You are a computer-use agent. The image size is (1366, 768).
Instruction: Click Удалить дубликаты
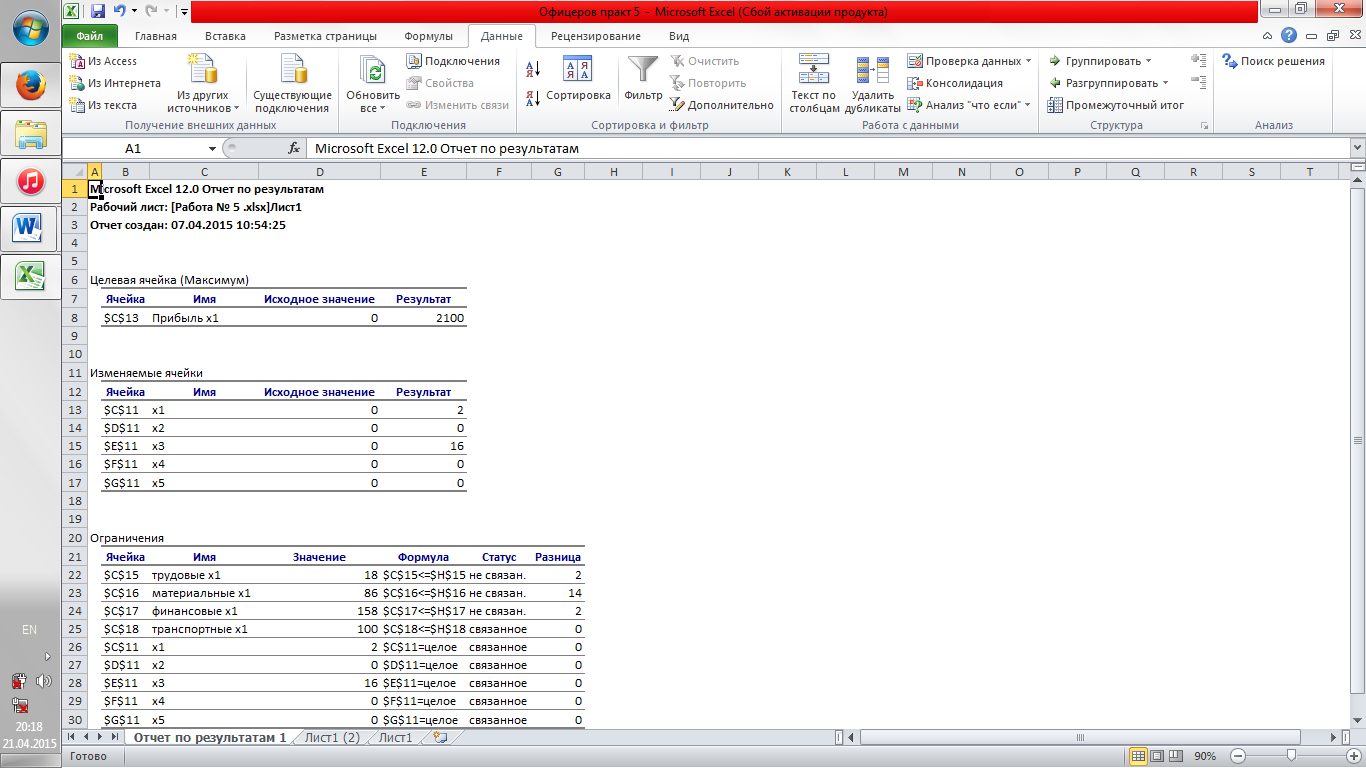click(872, 84)
